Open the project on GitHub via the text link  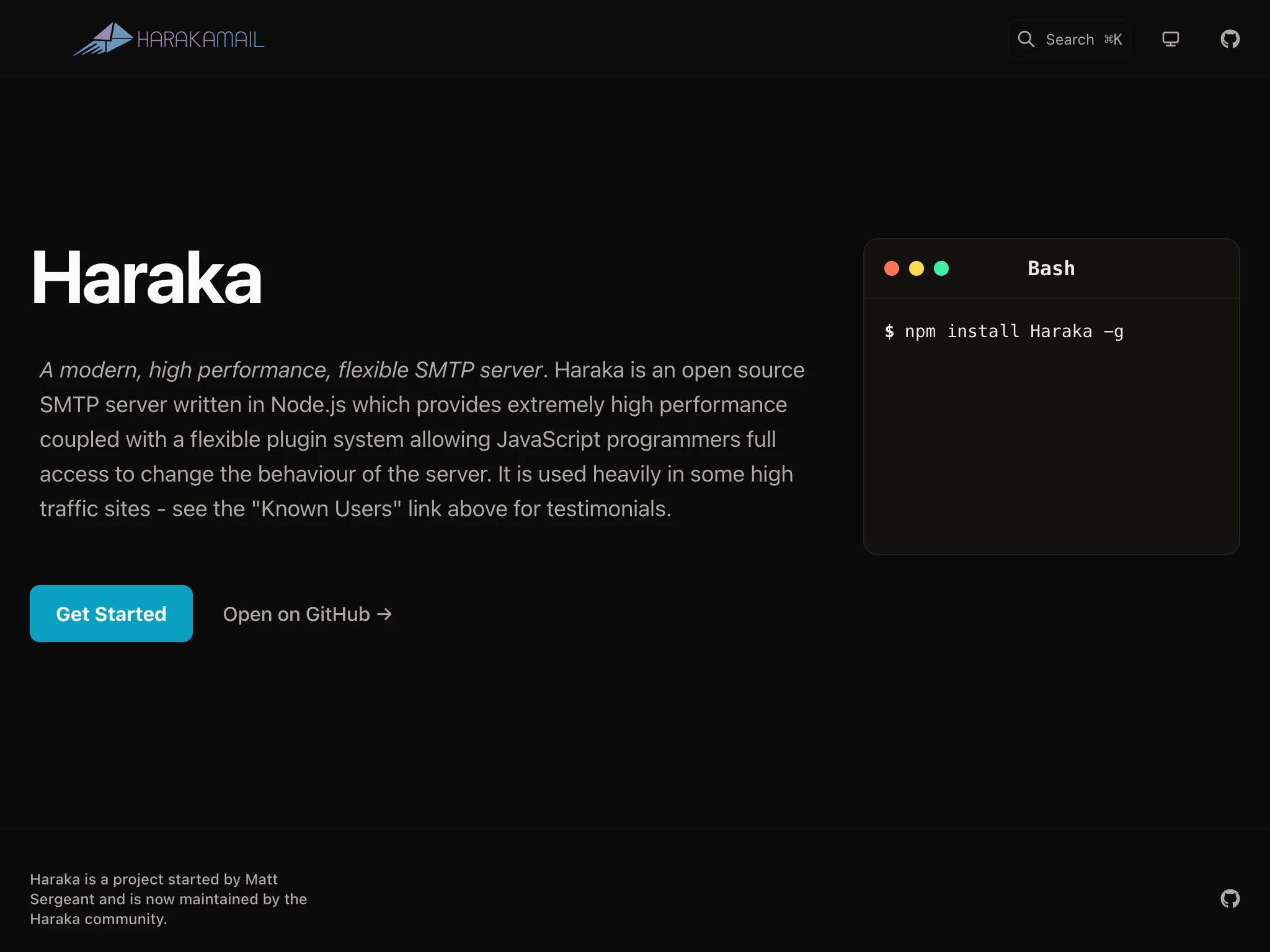pyautogui.click(x=295, y=614)
